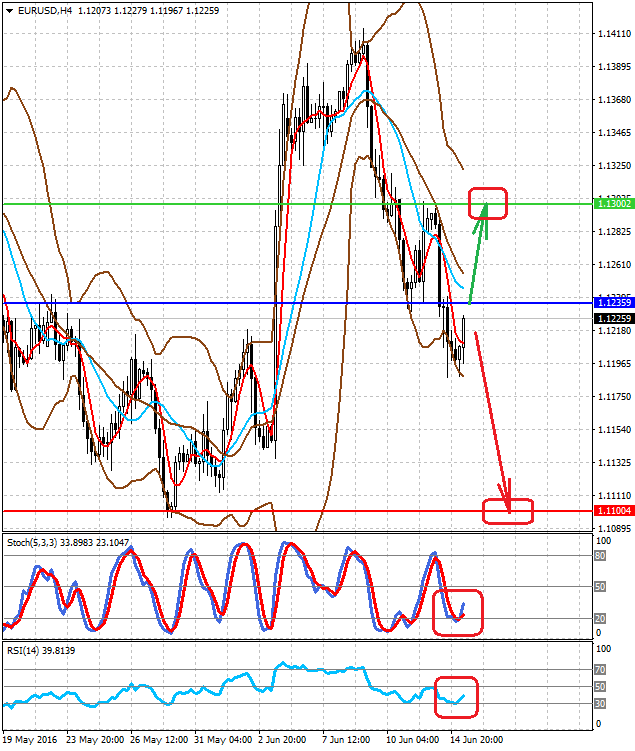Click the 31 May 04:00 time label
The width and height of the screenshot is (635, 751).
(x=223, y=740)
